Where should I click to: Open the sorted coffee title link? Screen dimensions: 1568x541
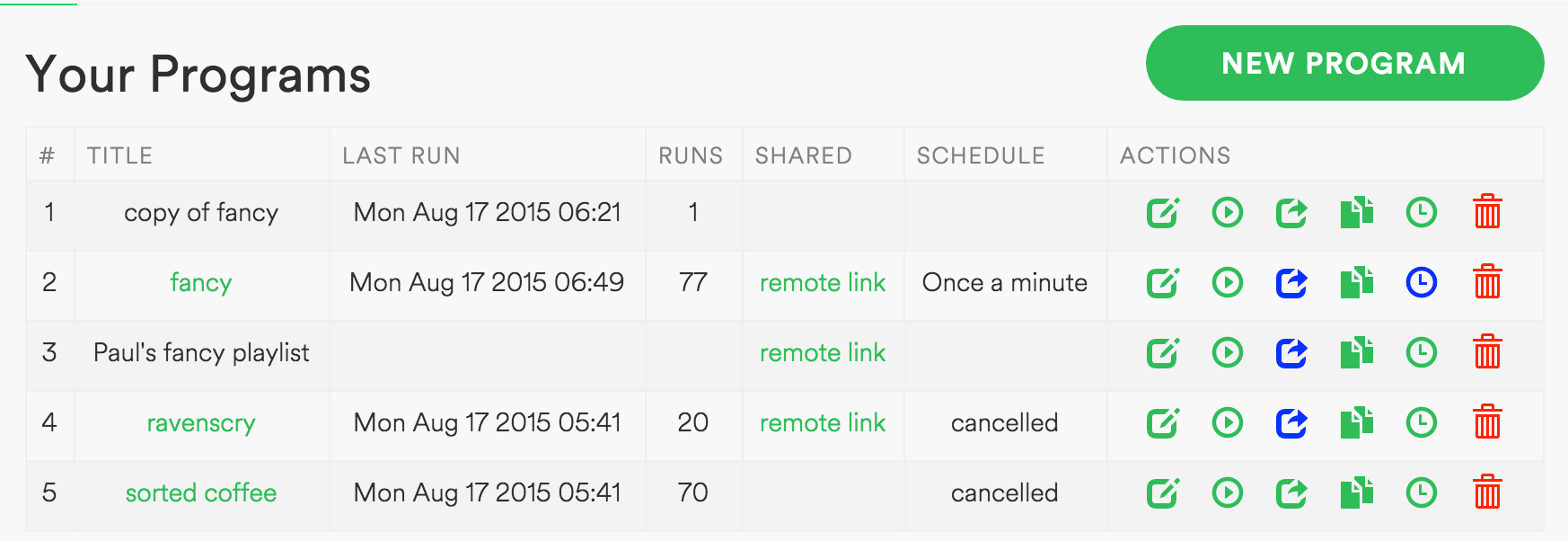coord(201,493)
